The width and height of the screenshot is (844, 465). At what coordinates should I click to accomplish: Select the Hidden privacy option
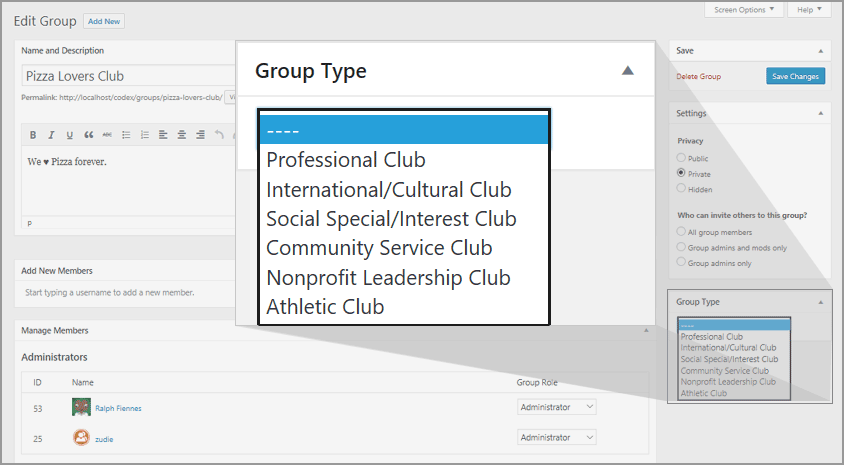[x=682, y=188]
